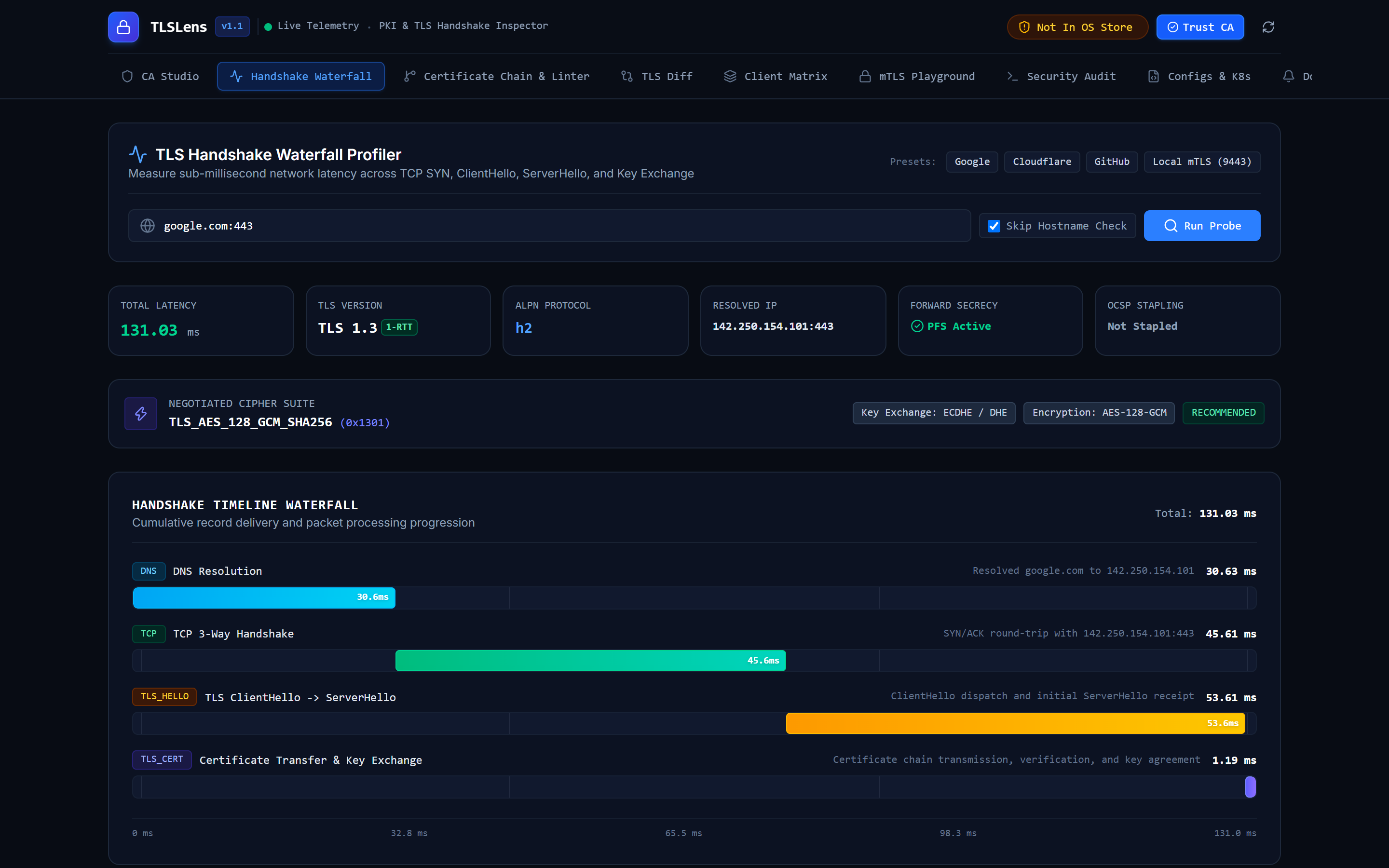The image size is (1389, 868).
Task: Select the Handshake Waterfall tab
Action: click(301, 76)
